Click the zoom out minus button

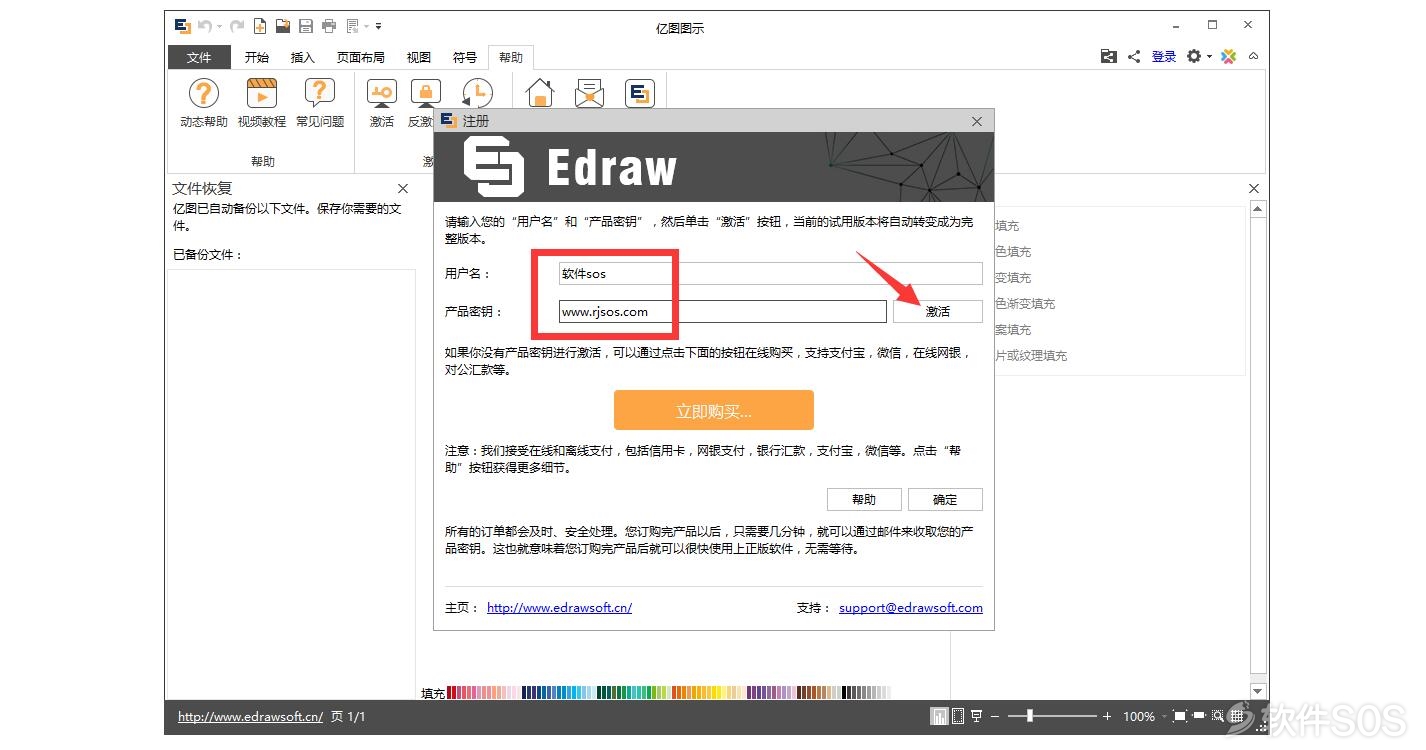pyautogui.click(x=996, y=716)
